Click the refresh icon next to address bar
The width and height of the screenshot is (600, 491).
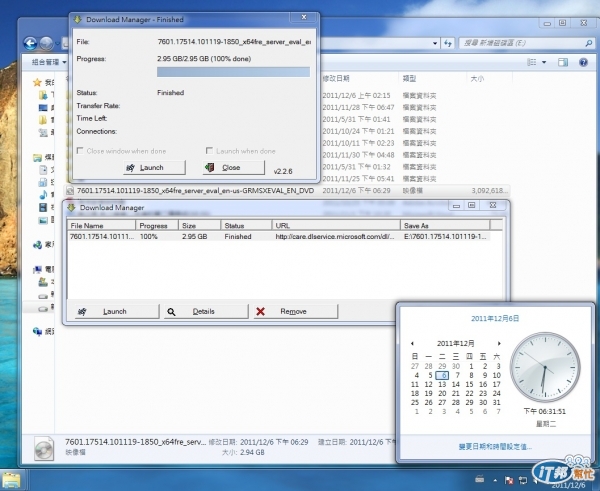coord(448,43)
